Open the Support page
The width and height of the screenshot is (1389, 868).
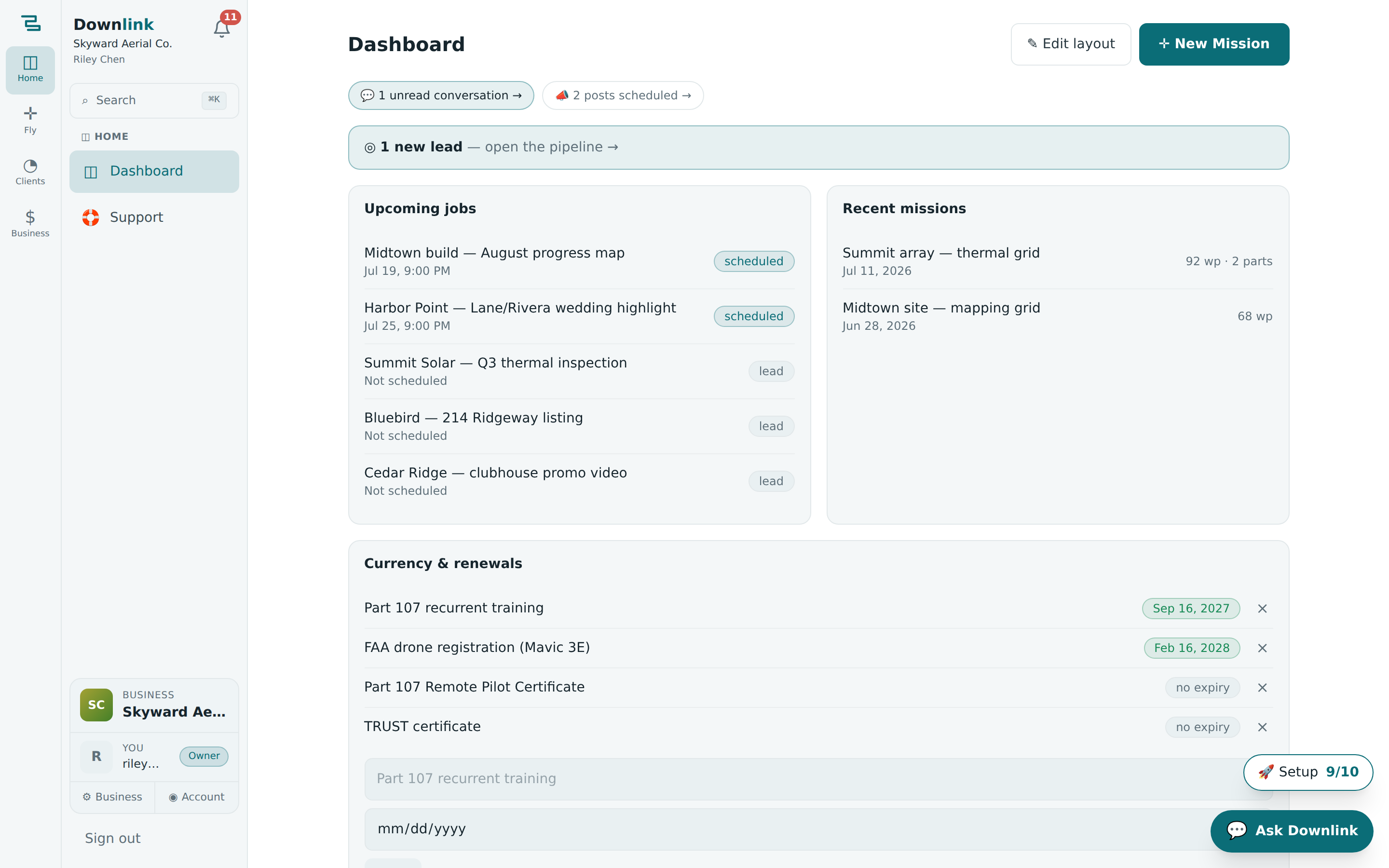point(154,217)
